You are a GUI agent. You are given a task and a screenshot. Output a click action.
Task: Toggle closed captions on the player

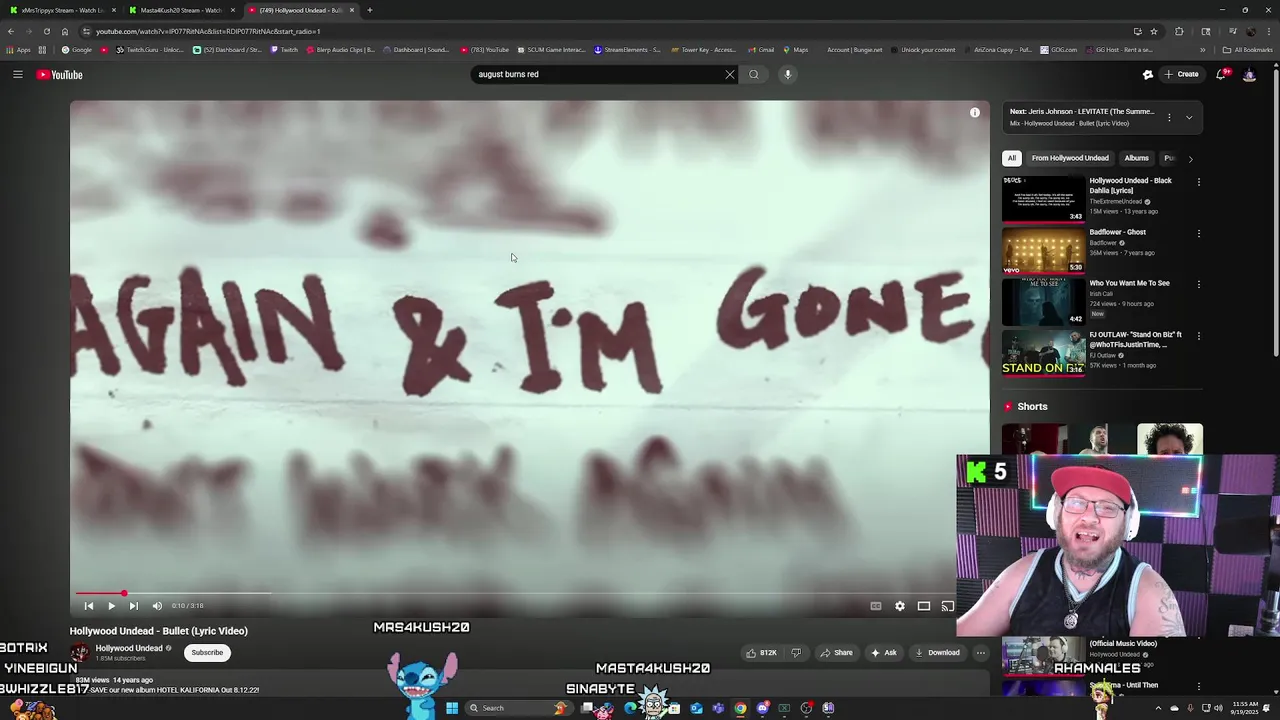tap(876, 606)
